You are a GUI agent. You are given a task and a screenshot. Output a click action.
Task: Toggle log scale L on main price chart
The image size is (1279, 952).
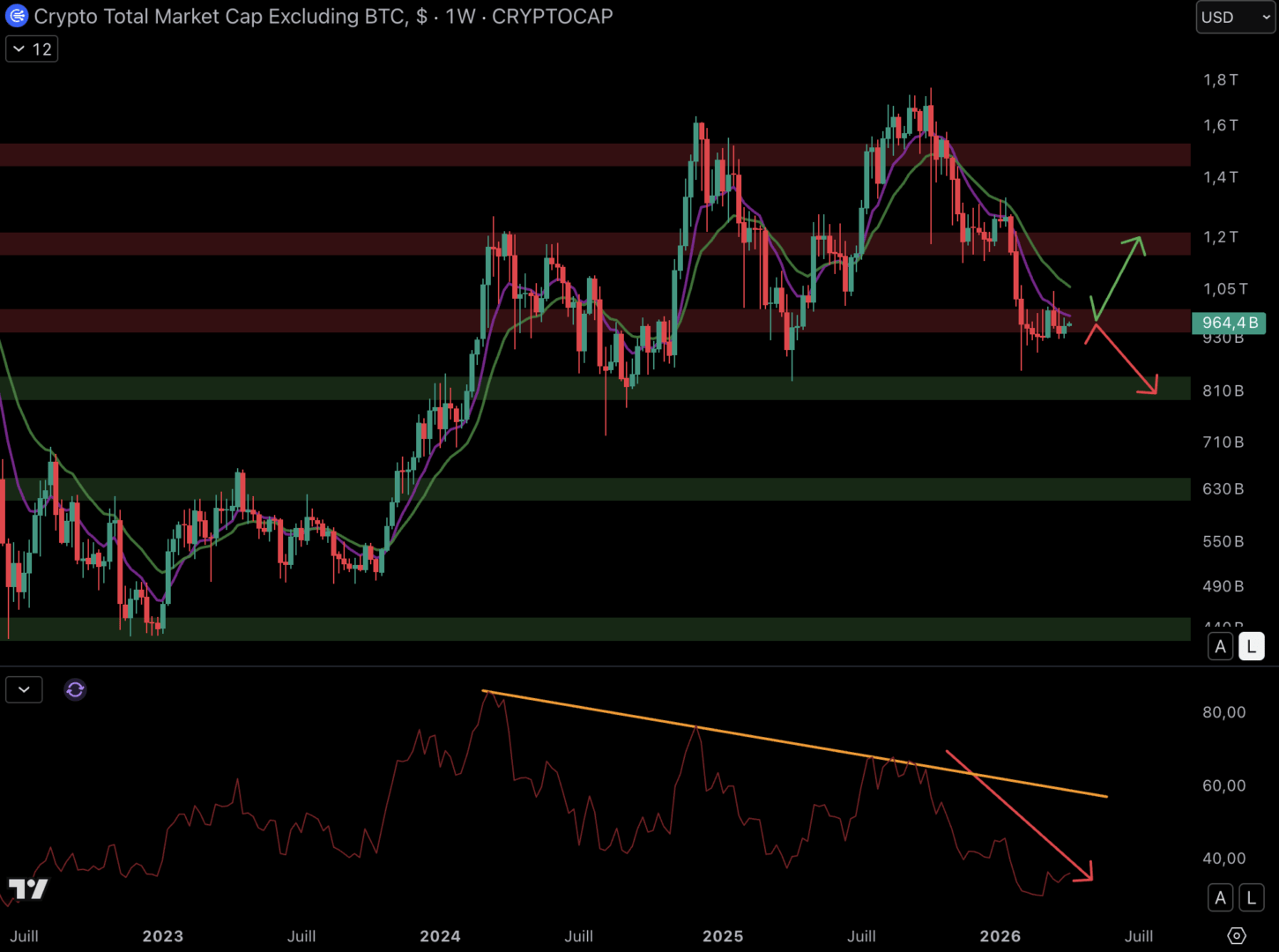tap(1251, 646)
